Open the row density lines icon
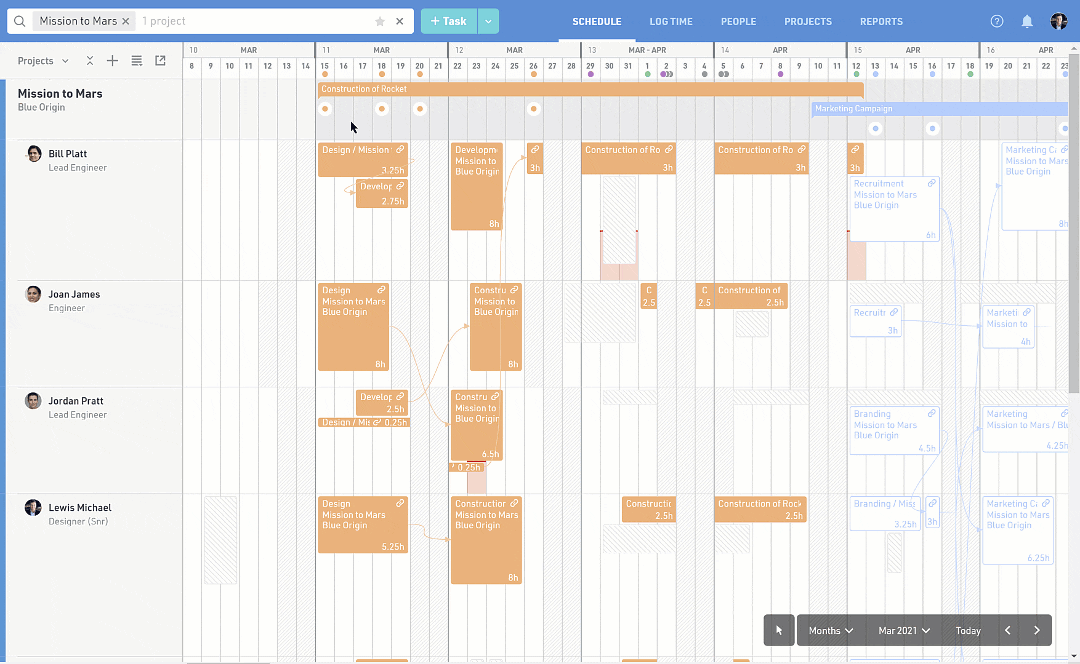The height and width of the screenshot is (664, 1080). pos(137,61)
